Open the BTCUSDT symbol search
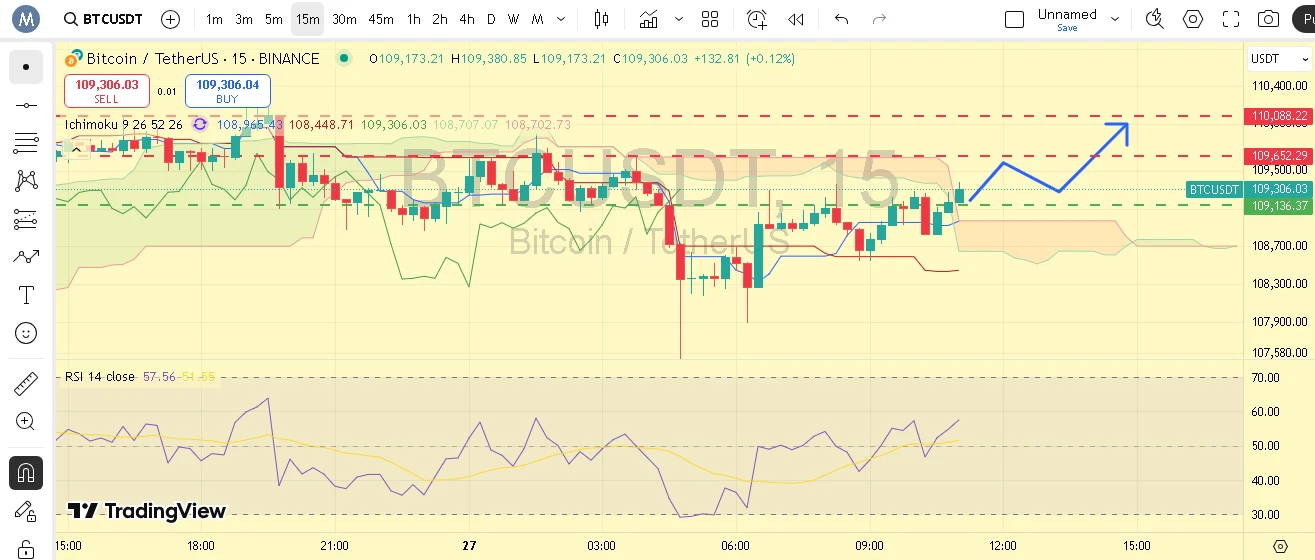Image resolution: width=1315 pixels, height=560 pixels. click(103, 19)
